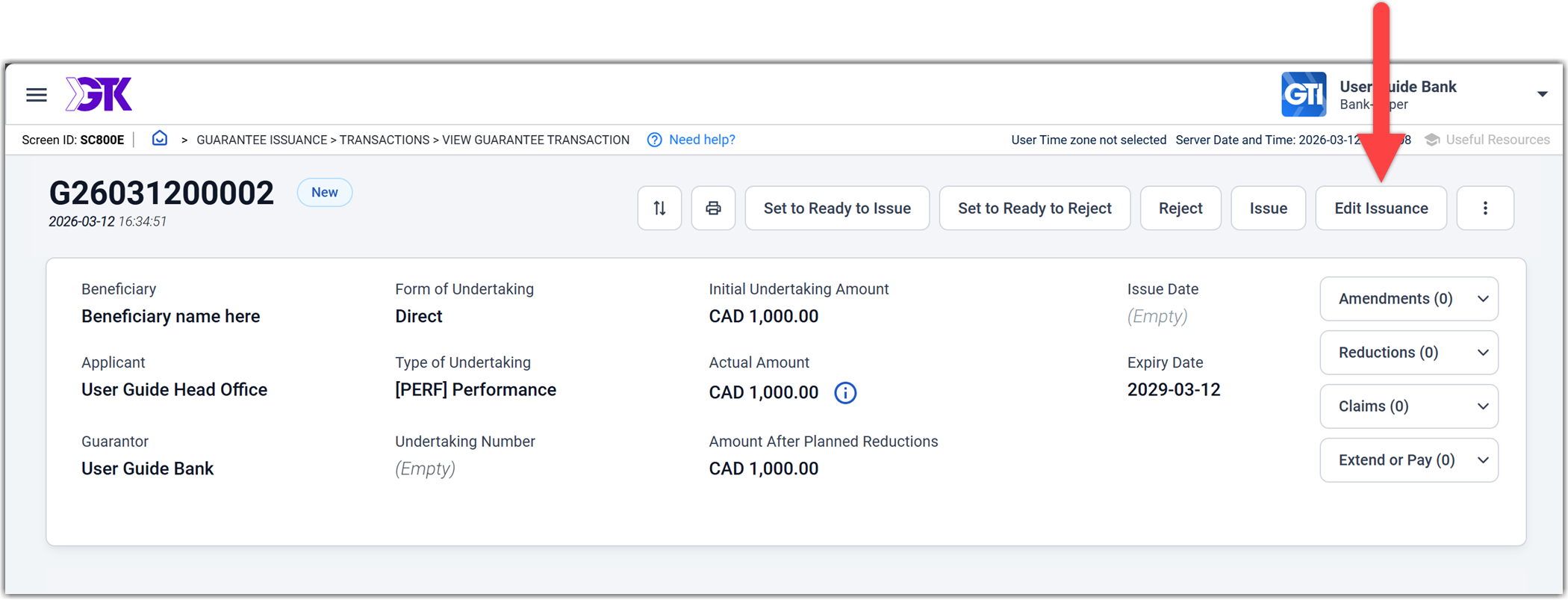Click Set to Ready to Reject
This screenshot has height=600, width=1568.
1035,208
